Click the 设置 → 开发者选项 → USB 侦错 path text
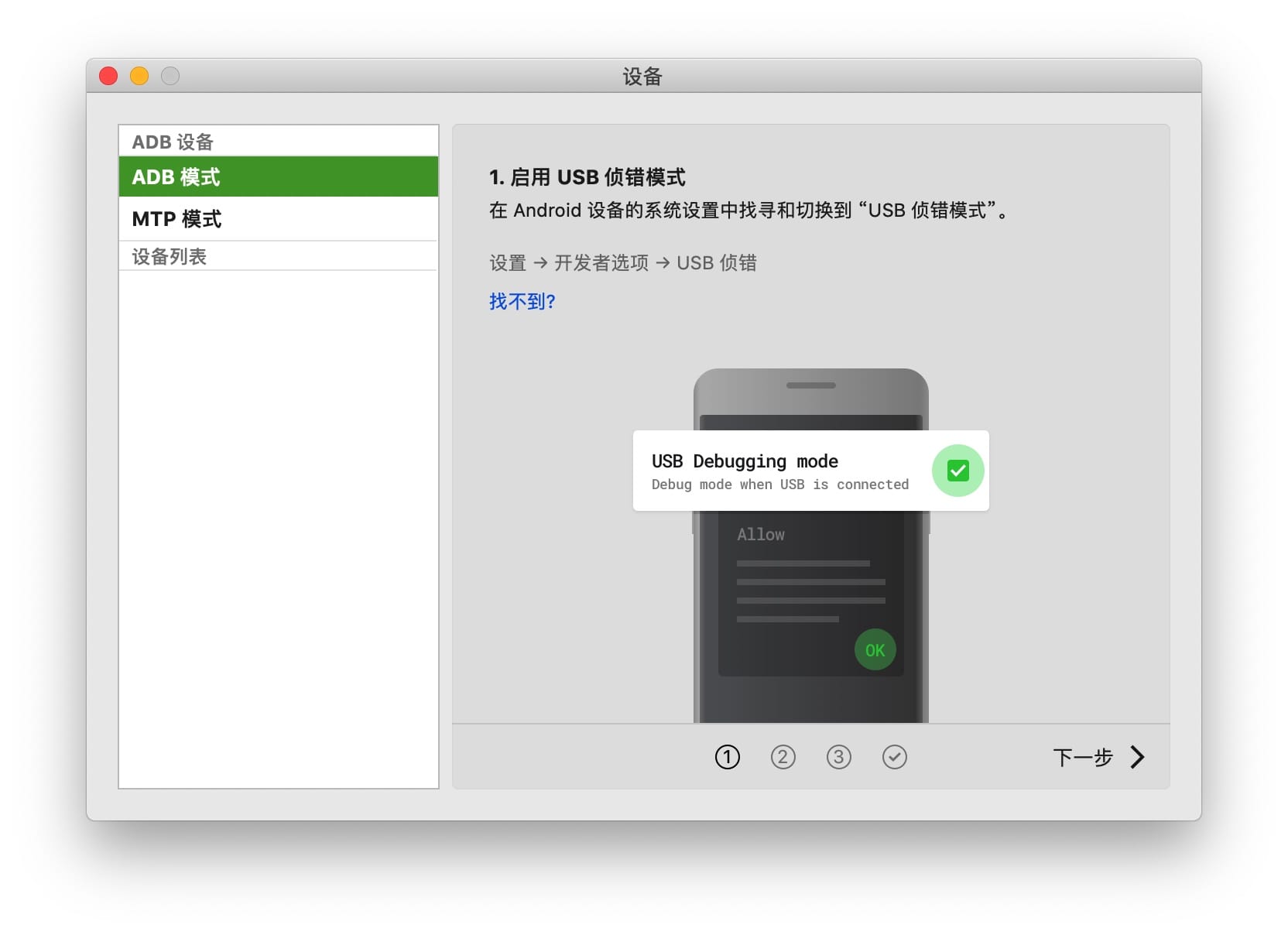 click(x=623, y=263)
